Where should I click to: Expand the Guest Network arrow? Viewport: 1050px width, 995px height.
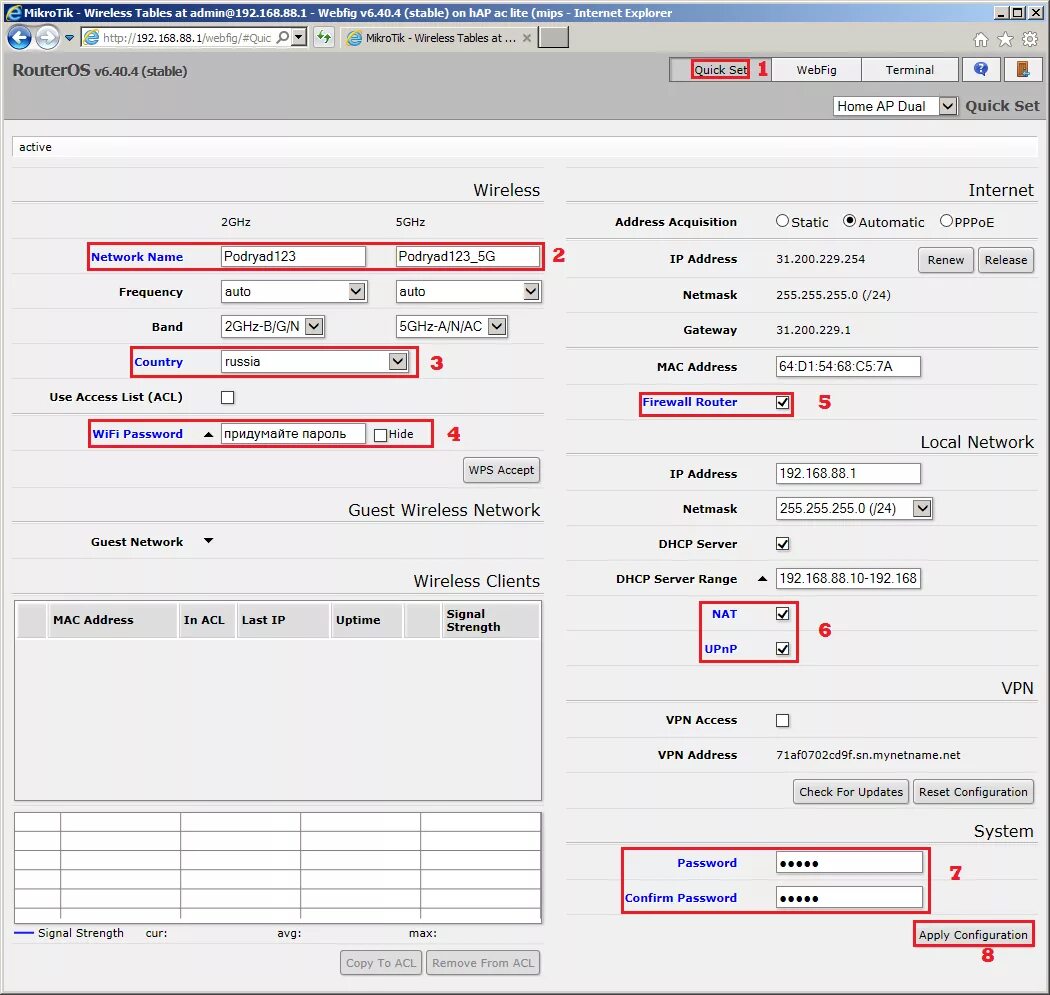(x=208, y=540)
